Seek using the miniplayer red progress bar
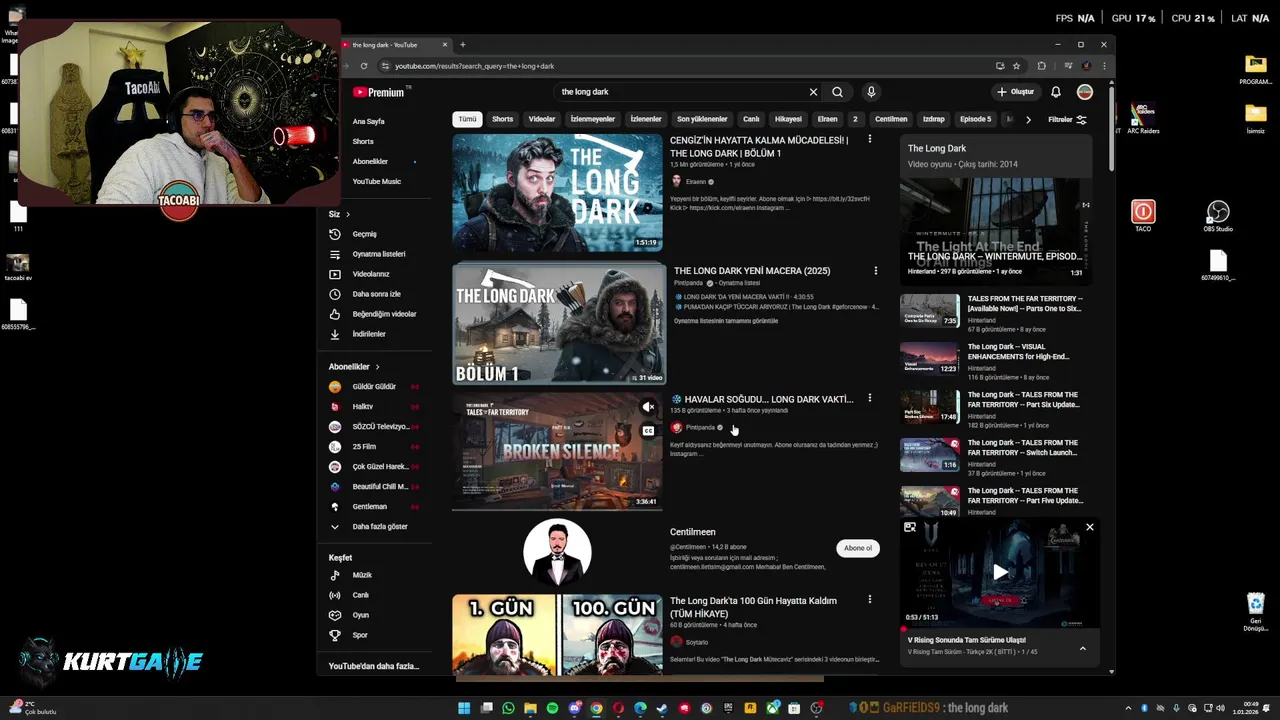The image size is (1280, 720). pyautogui.click(x=1000, y=628)
